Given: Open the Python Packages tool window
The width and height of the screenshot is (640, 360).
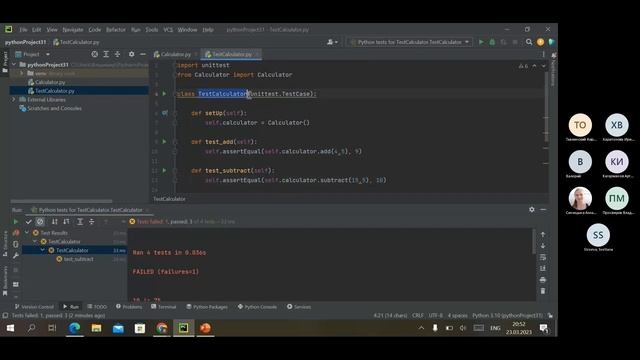Looking at the screenshot, I should (x=207, y=307).
